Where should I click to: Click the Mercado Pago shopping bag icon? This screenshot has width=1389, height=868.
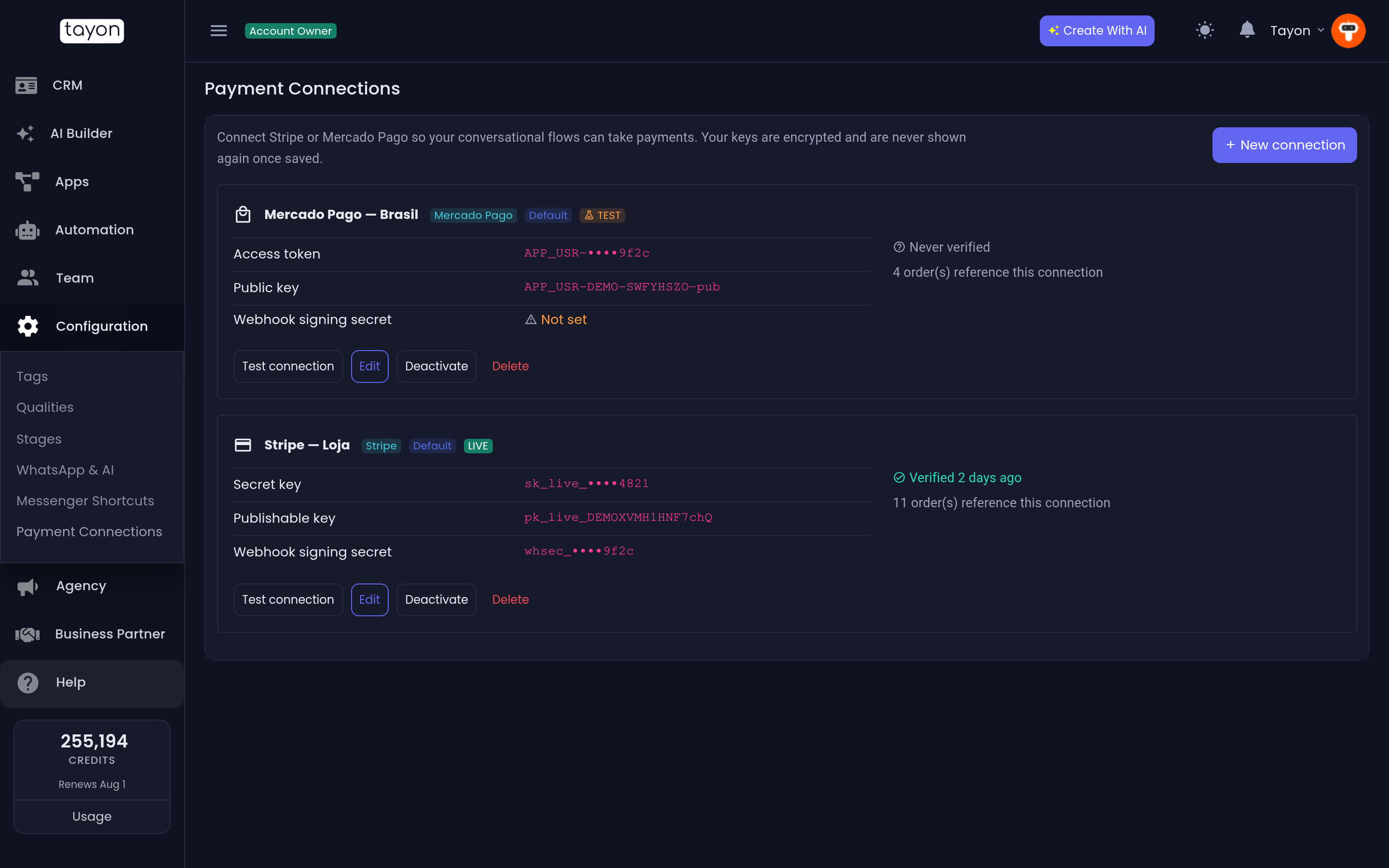coord(243,214)
